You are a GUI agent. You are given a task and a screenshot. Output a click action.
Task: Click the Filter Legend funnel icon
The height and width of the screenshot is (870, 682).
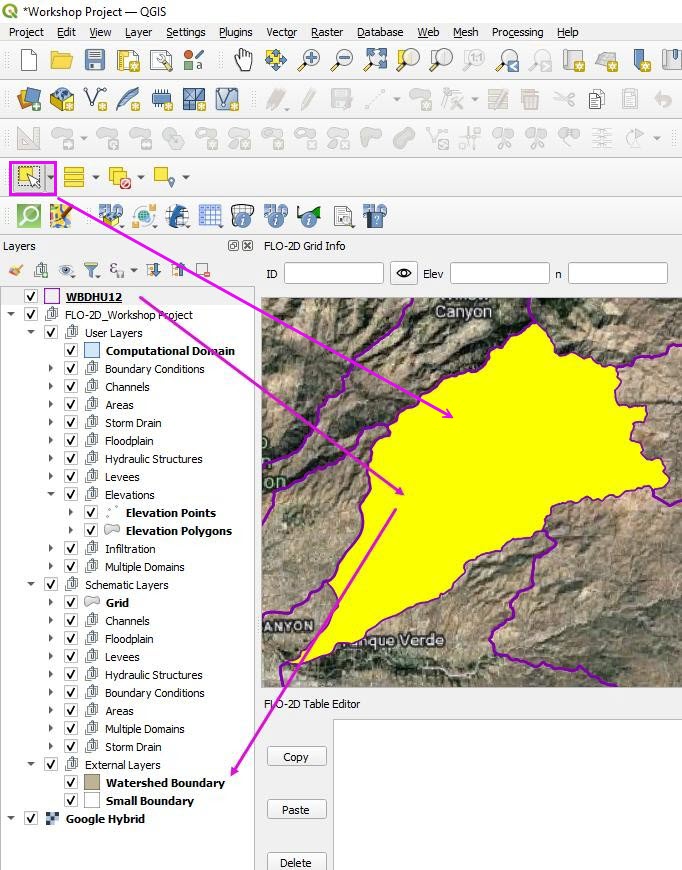91,270
